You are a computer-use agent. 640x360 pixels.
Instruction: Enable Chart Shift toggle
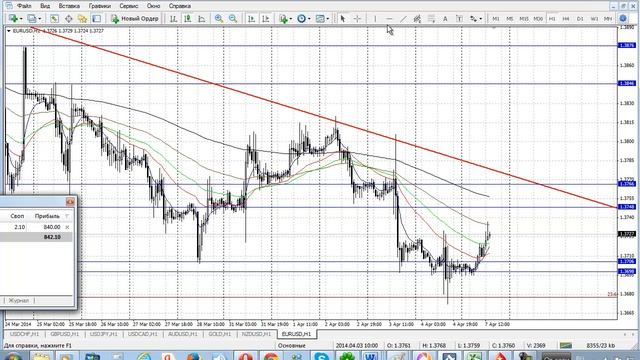pos(265,19)
